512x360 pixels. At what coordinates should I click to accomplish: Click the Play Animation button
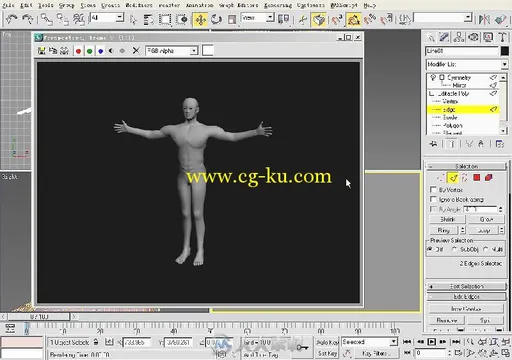tap(431, 342)
